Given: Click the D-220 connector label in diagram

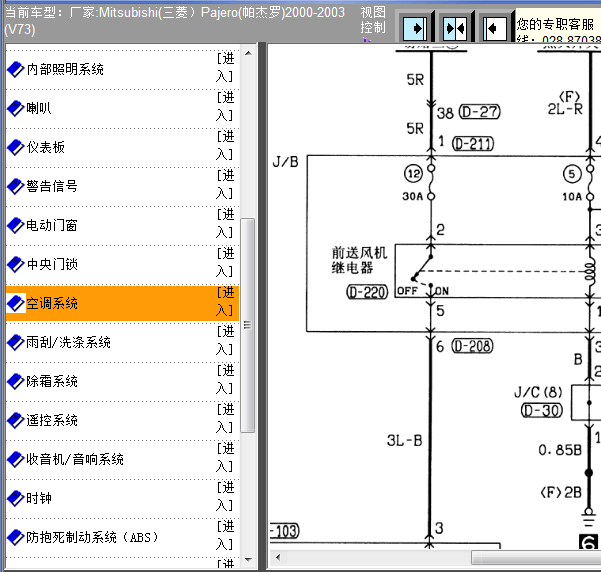Looking at the screenshot, I should (x=367, y=293).
